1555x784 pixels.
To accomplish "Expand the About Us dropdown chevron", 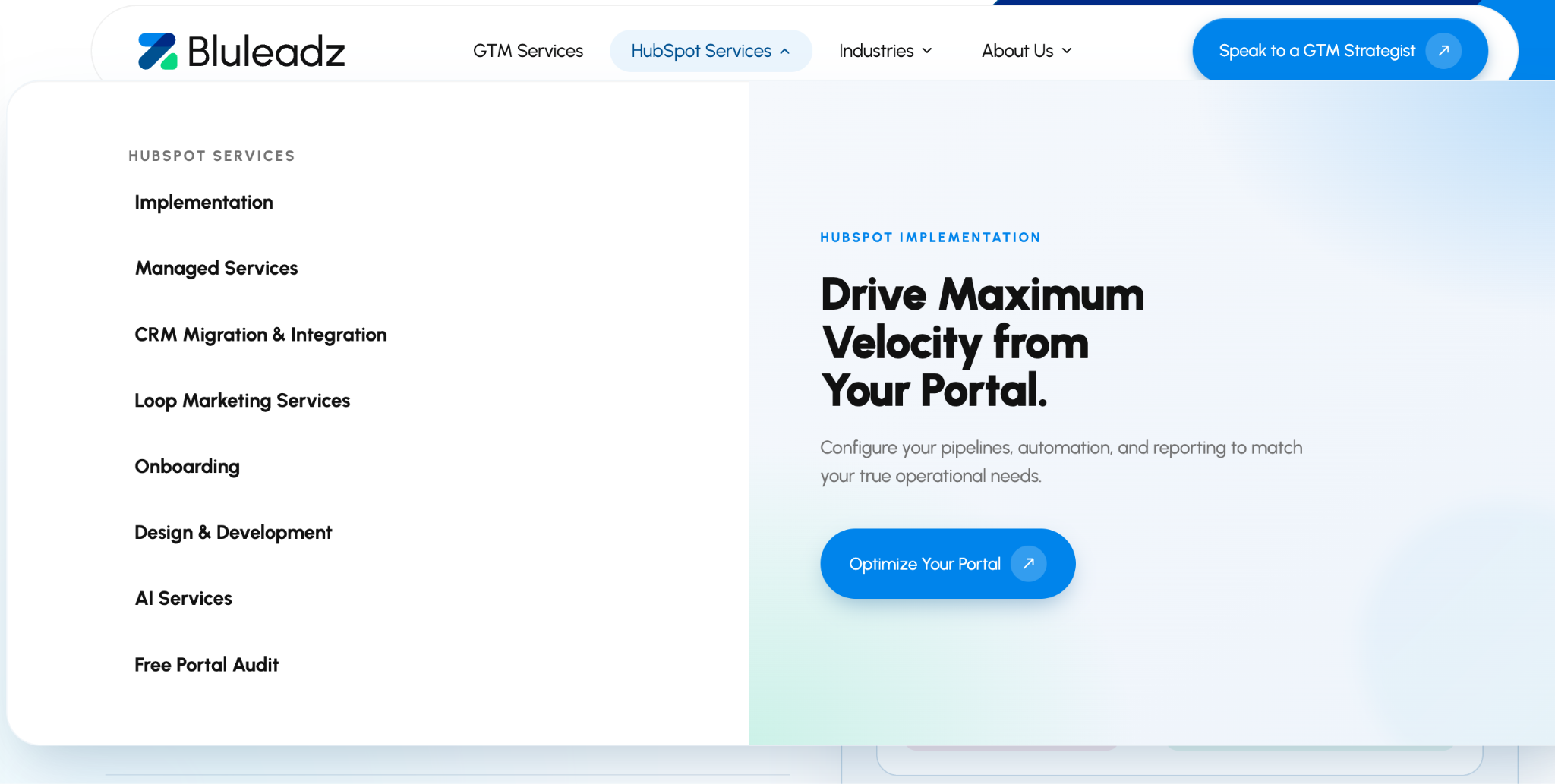I will [x=1067, y=51].
